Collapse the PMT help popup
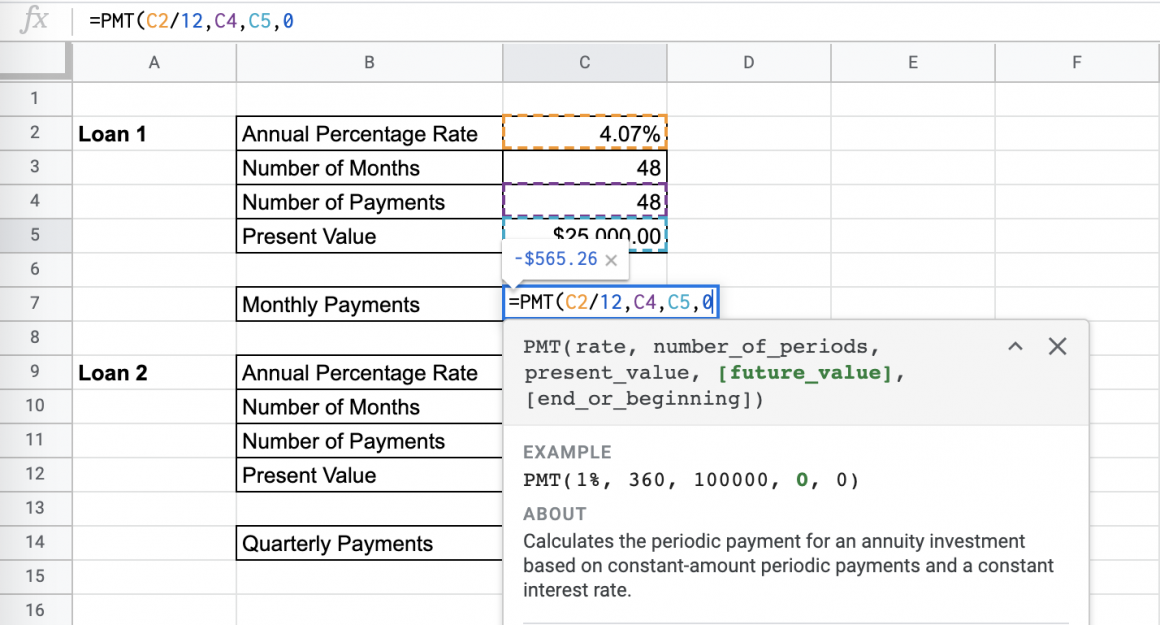1160x625 pixels. pyautogui.click(x=1015, y=346)
